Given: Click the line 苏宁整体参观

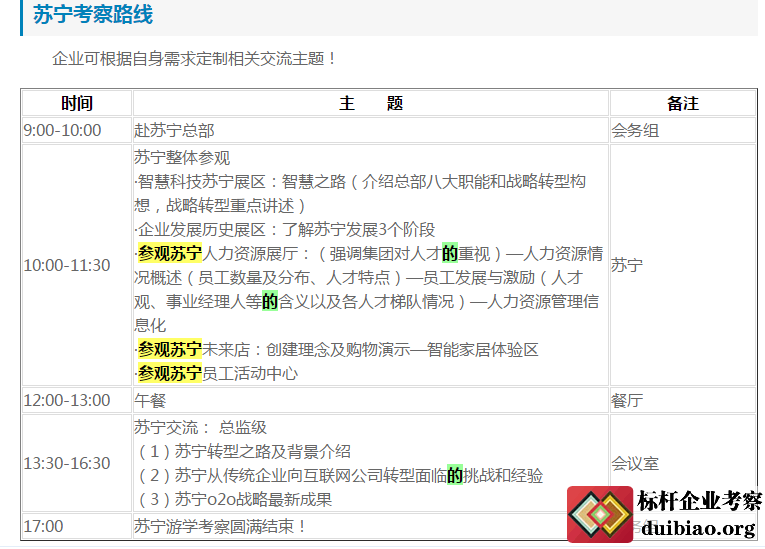Looking at the screenshot, I should [x=181, y=158].
